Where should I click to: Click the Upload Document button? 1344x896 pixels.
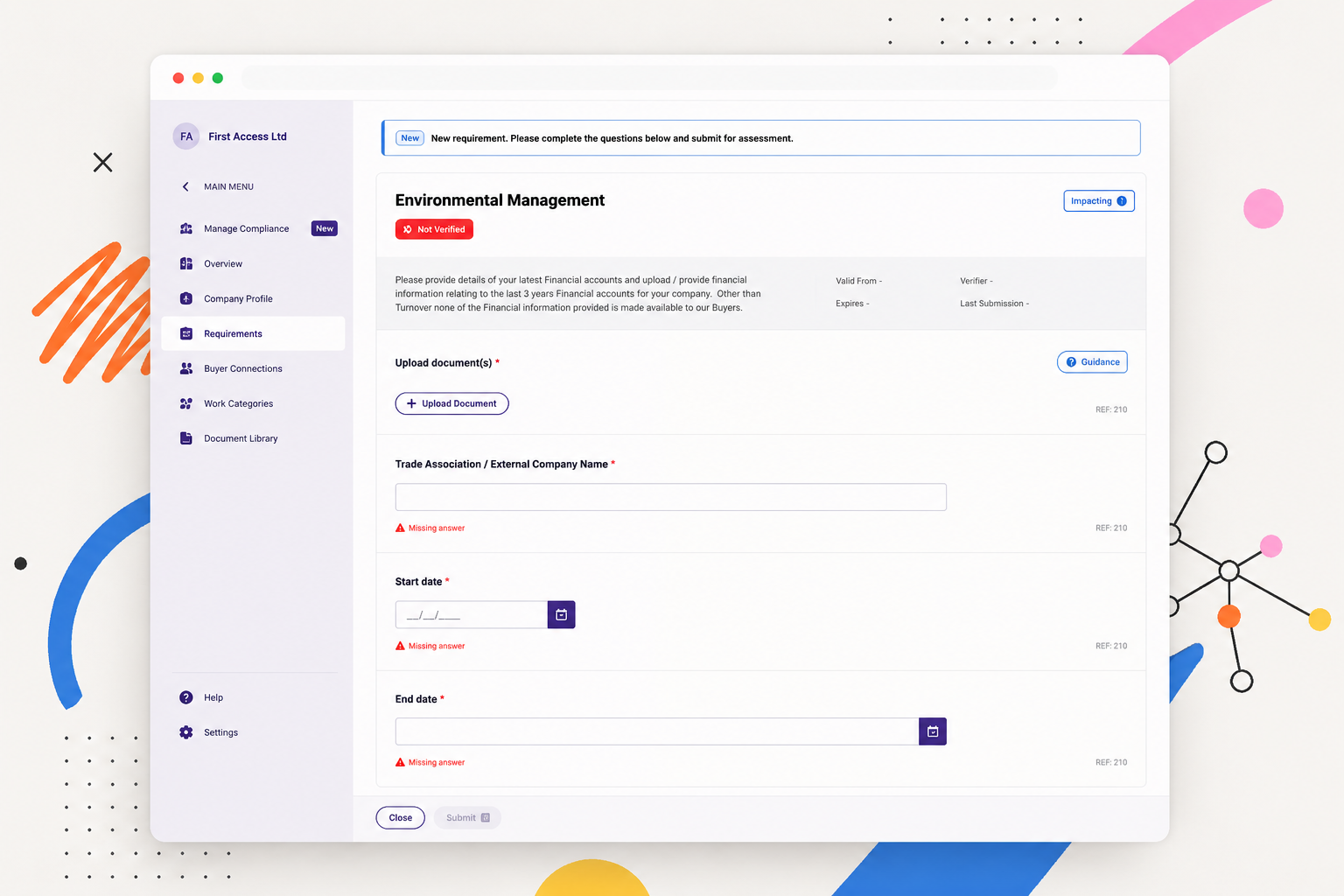click(x=451, y=403)
